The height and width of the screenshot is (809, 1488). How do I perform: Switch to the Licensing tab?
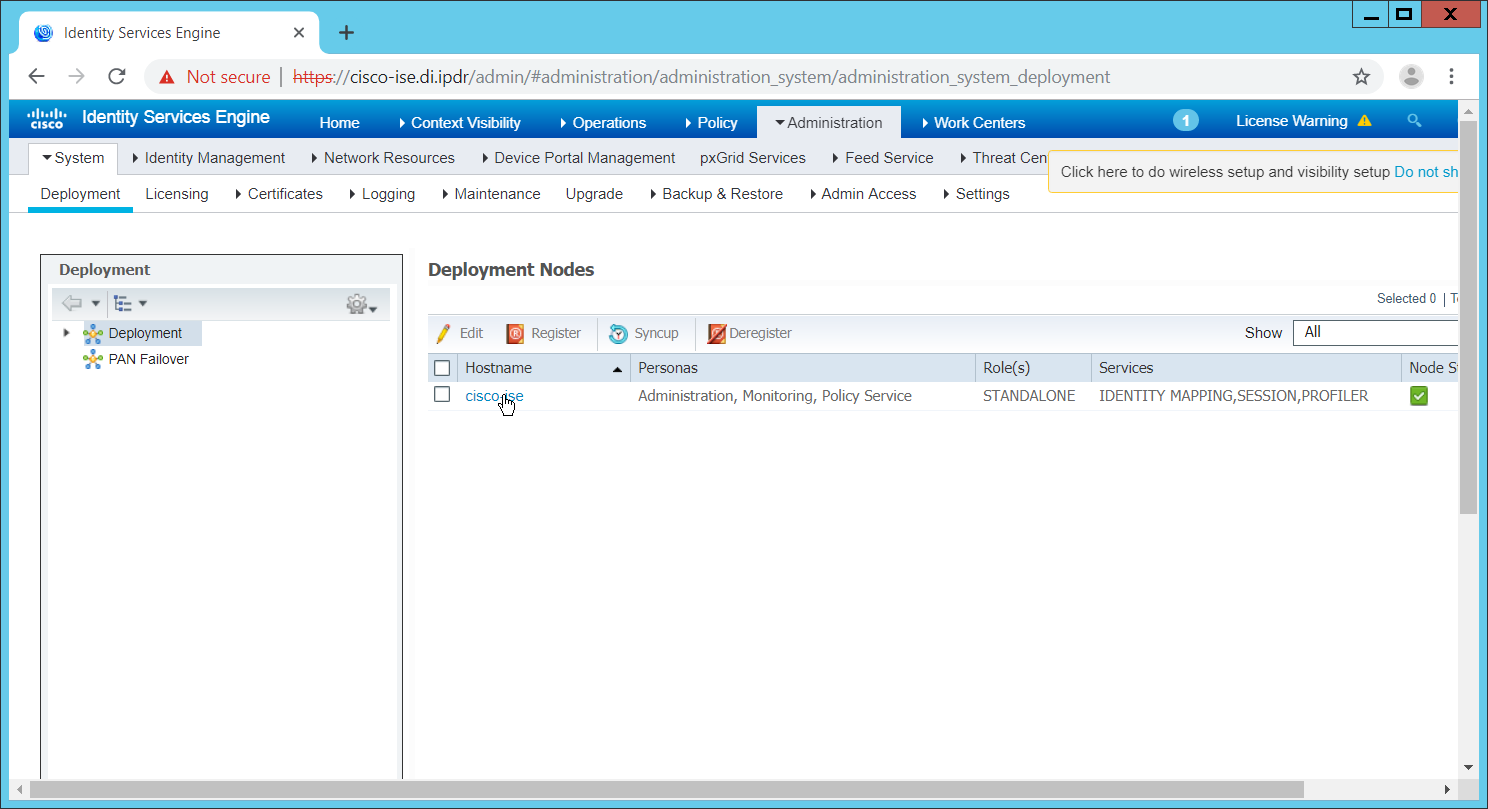pos(177,194)
